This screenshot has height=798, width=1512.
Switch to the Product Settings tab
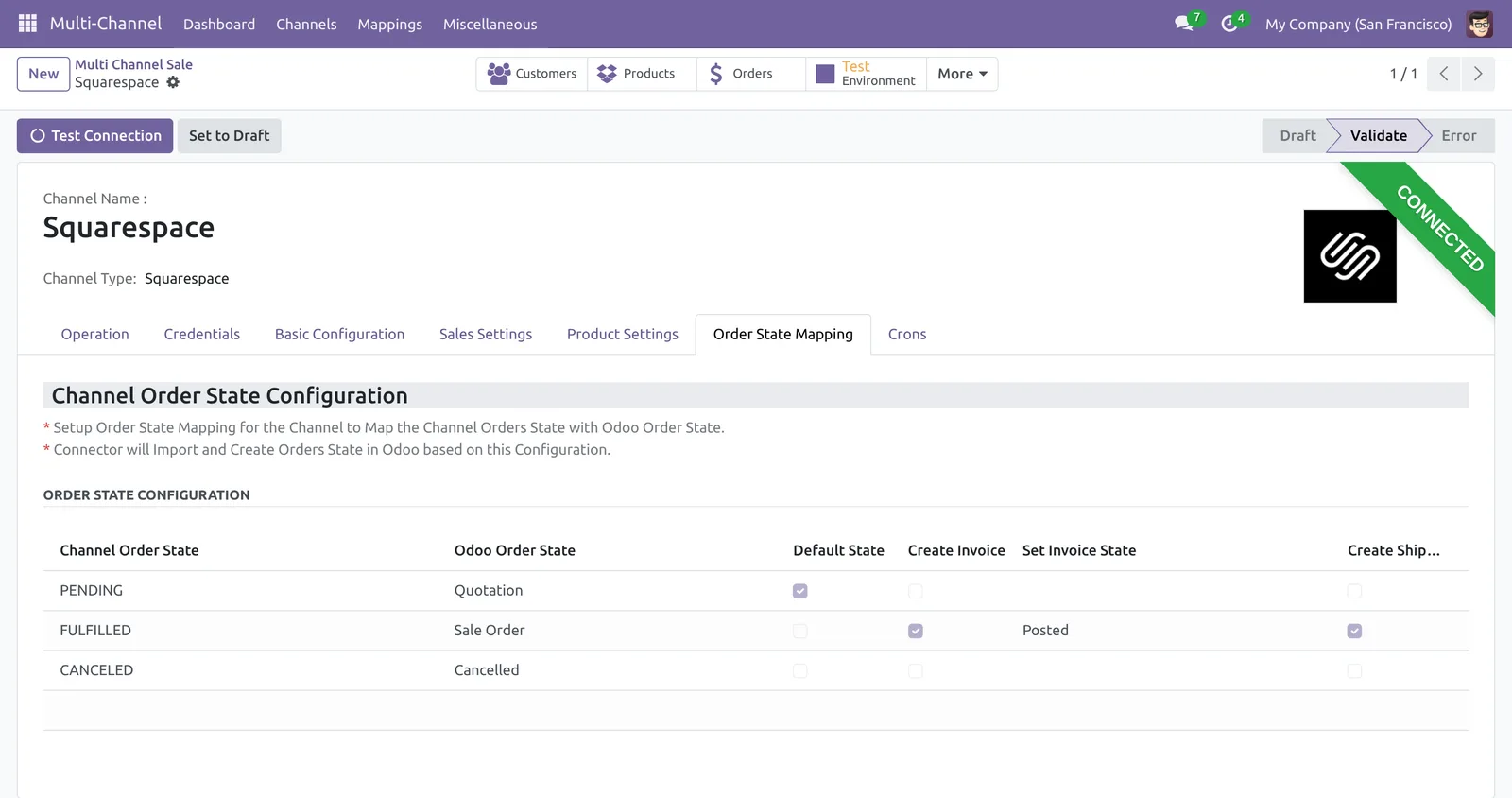pos(623,334)
